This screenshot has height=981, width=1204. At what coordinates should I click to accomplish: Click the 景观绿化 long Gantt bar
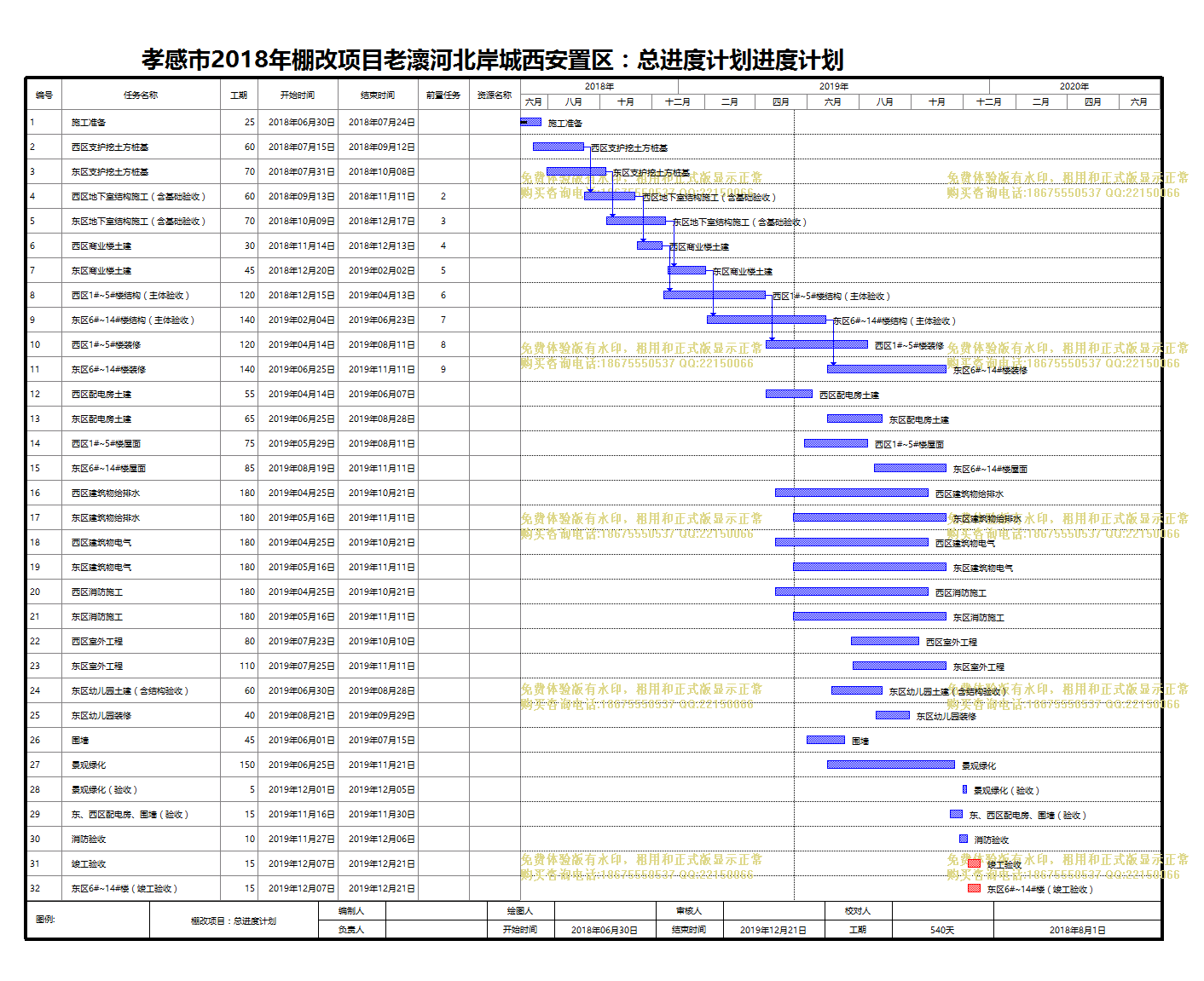pyautogui.click(x=891, y=765)
